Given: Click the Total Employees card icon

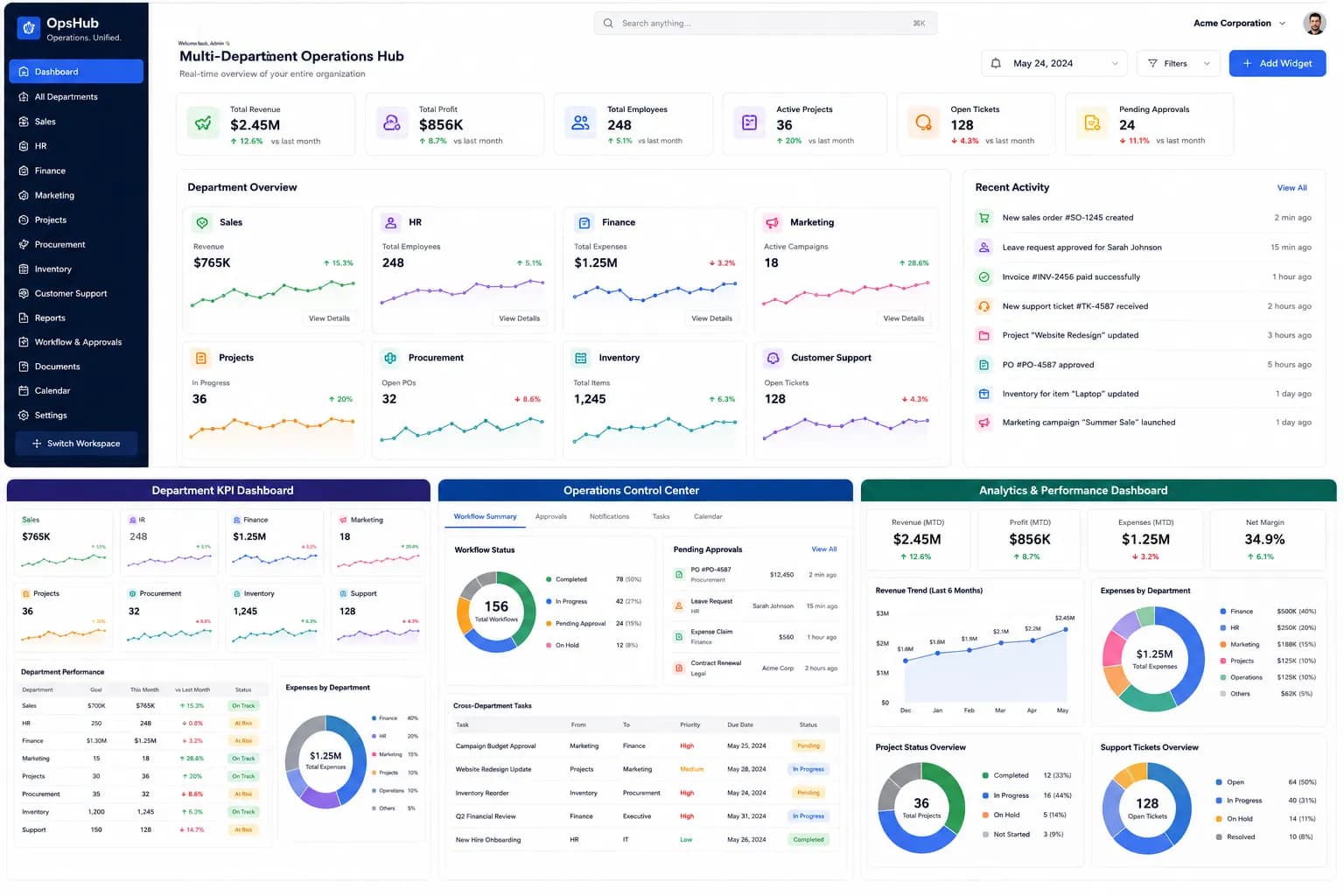Looking at the screenshot, I should tap(580, 123).
